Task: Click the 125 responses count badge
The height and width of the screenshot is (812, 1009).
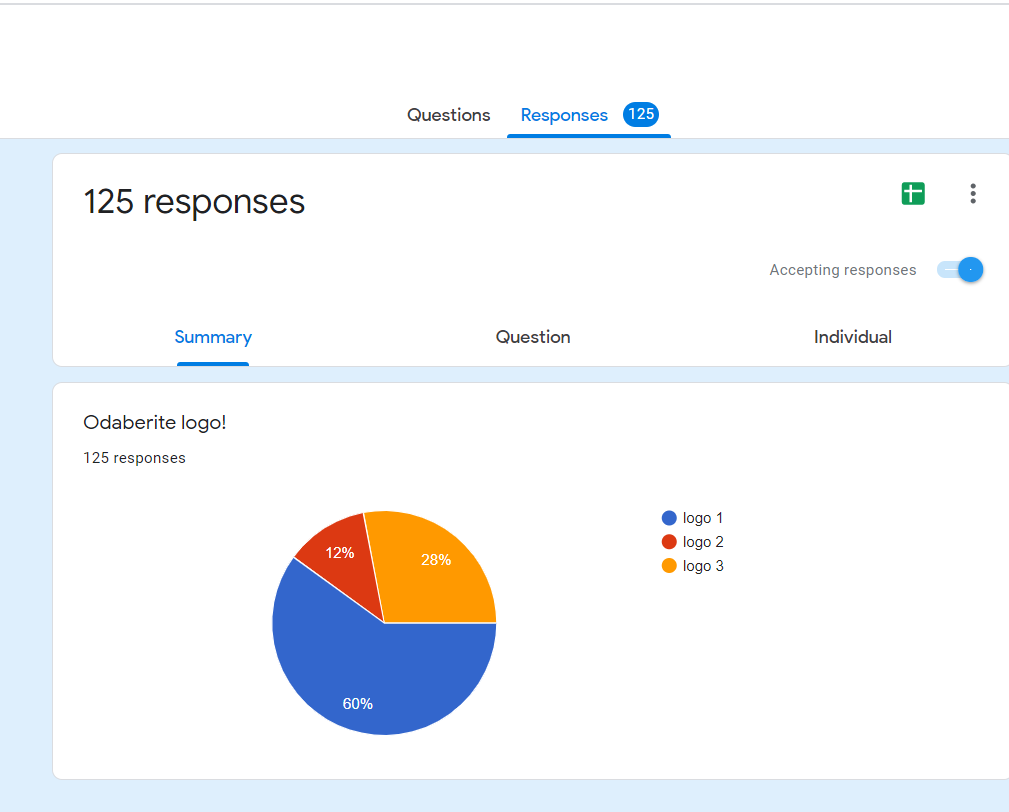Action: click(x=641, y=115)
